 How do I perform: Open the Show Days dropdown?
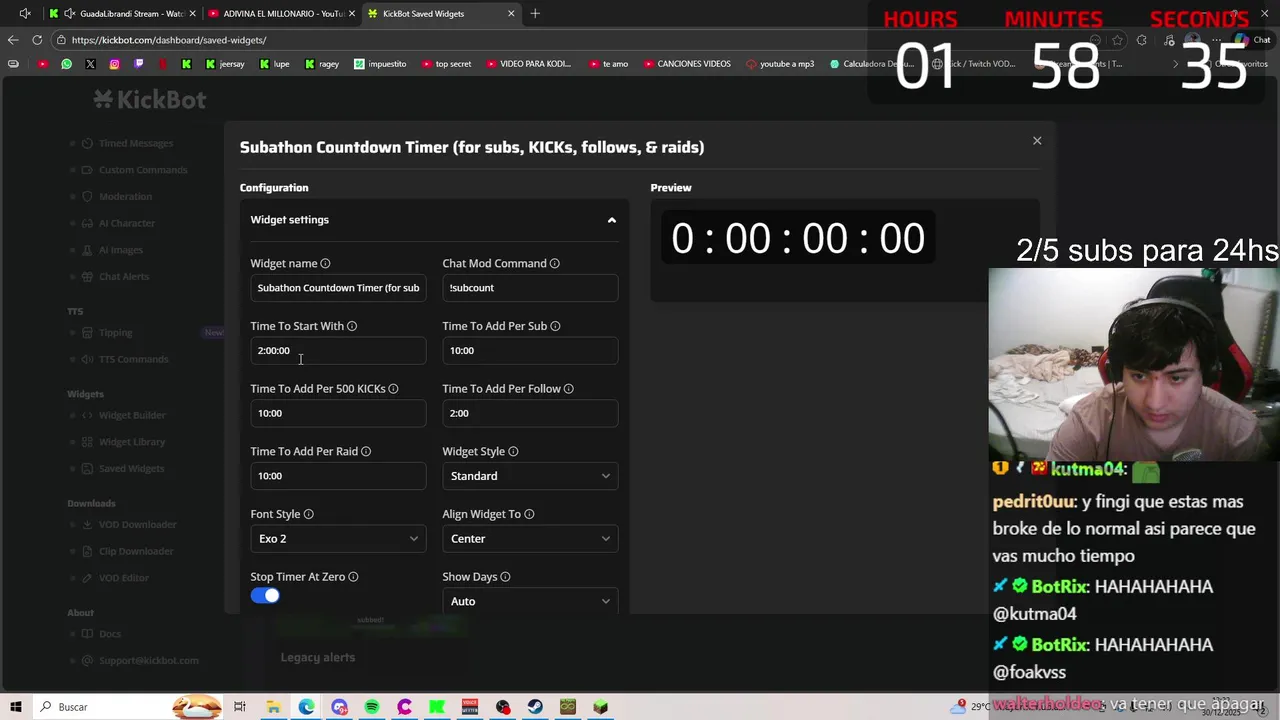click(530, 601)
